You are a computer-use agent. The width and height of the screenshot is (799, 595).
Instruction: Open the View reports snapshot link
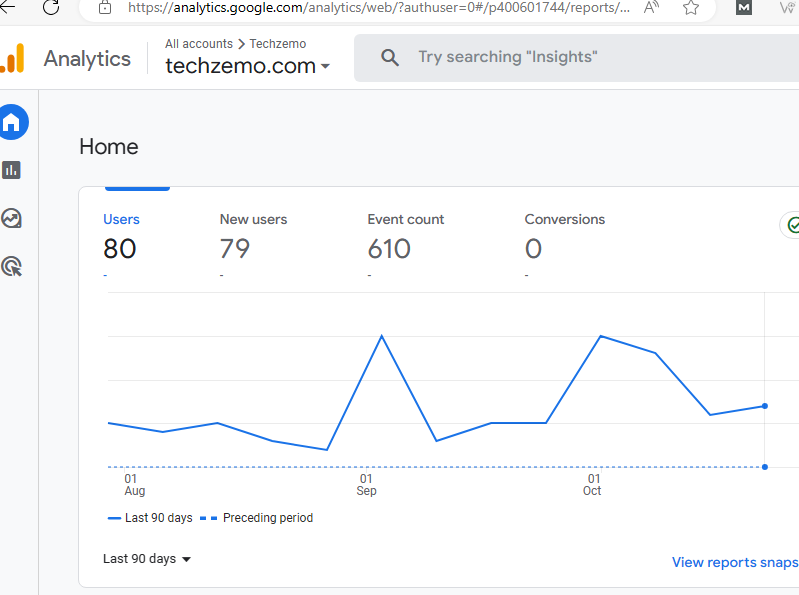(735, 562)
